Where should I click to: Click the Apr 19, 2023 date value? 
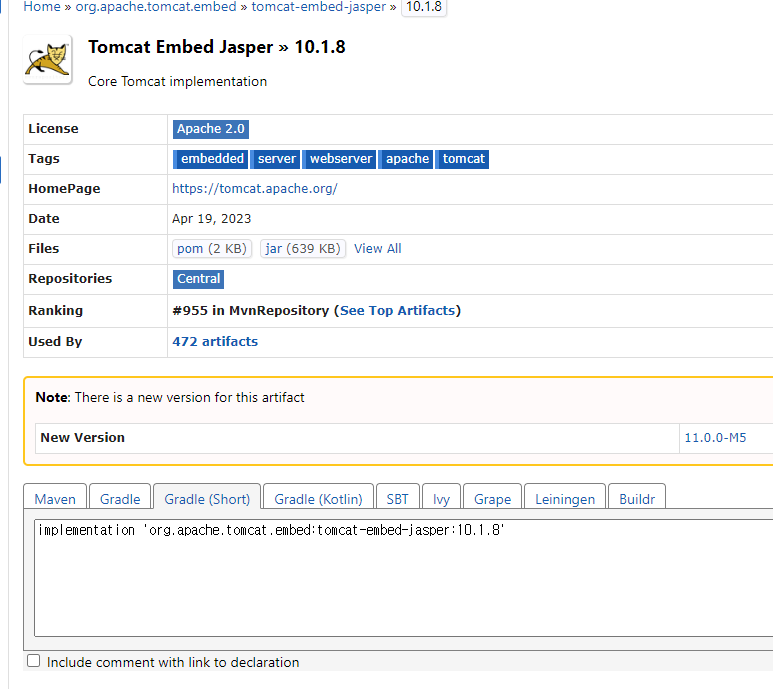pyautogui.click(x=211, y=219)
